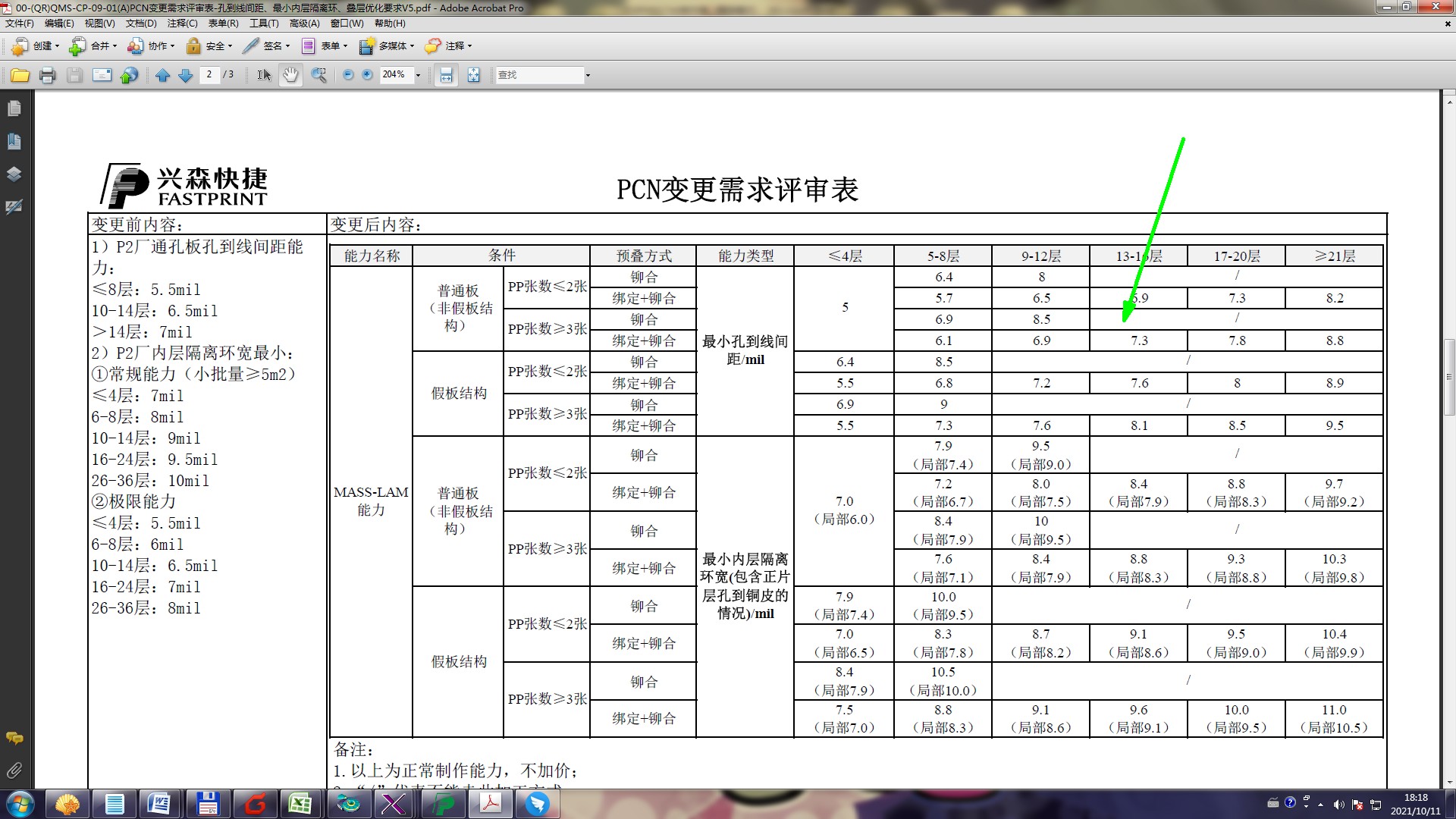Viewport: 1456px width, 819px height.
Task: Open the 表单(R) menu
Action: pos(223,24)
